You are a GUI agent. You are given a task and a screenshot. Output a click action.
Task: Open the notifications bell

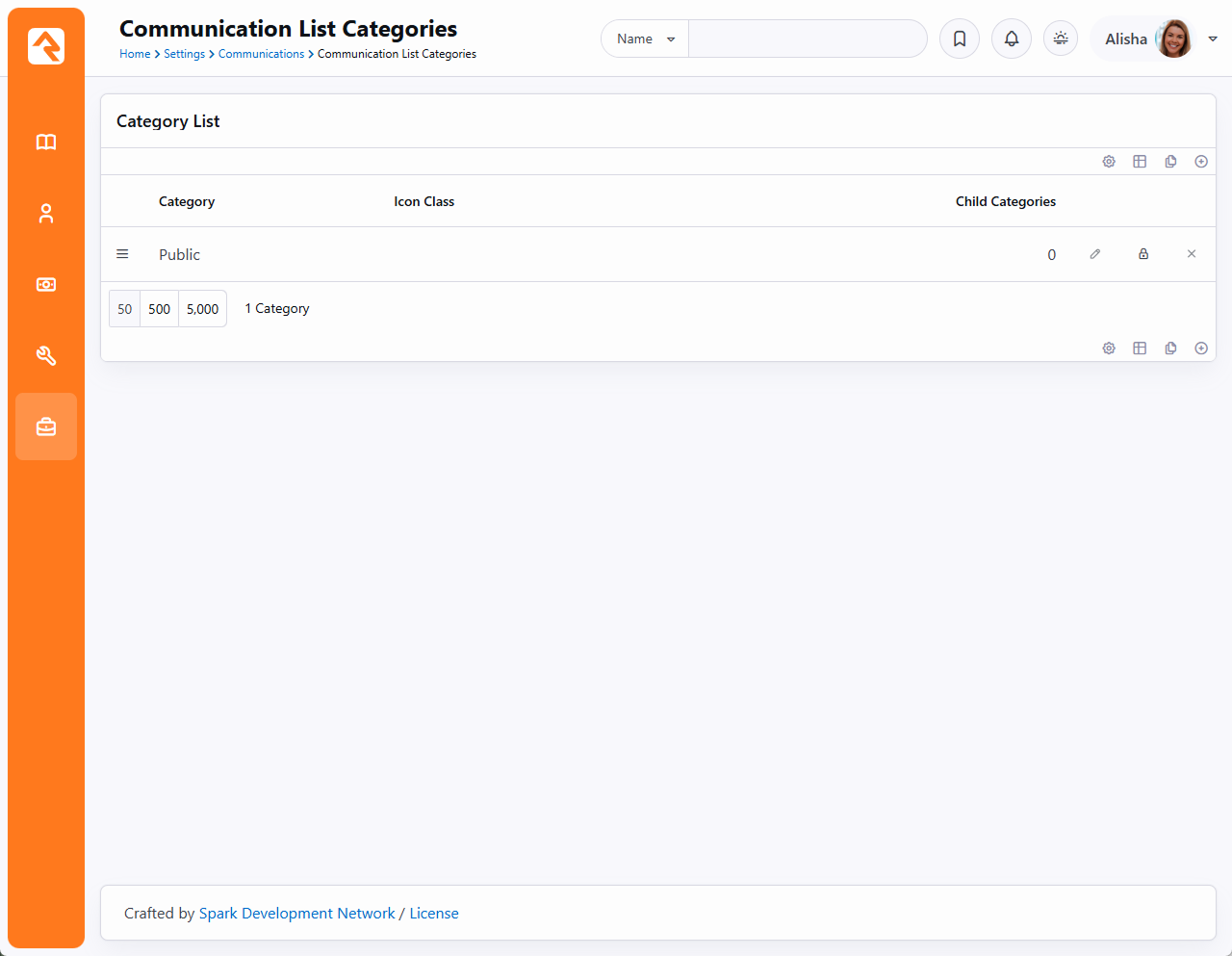(1012, 39)
